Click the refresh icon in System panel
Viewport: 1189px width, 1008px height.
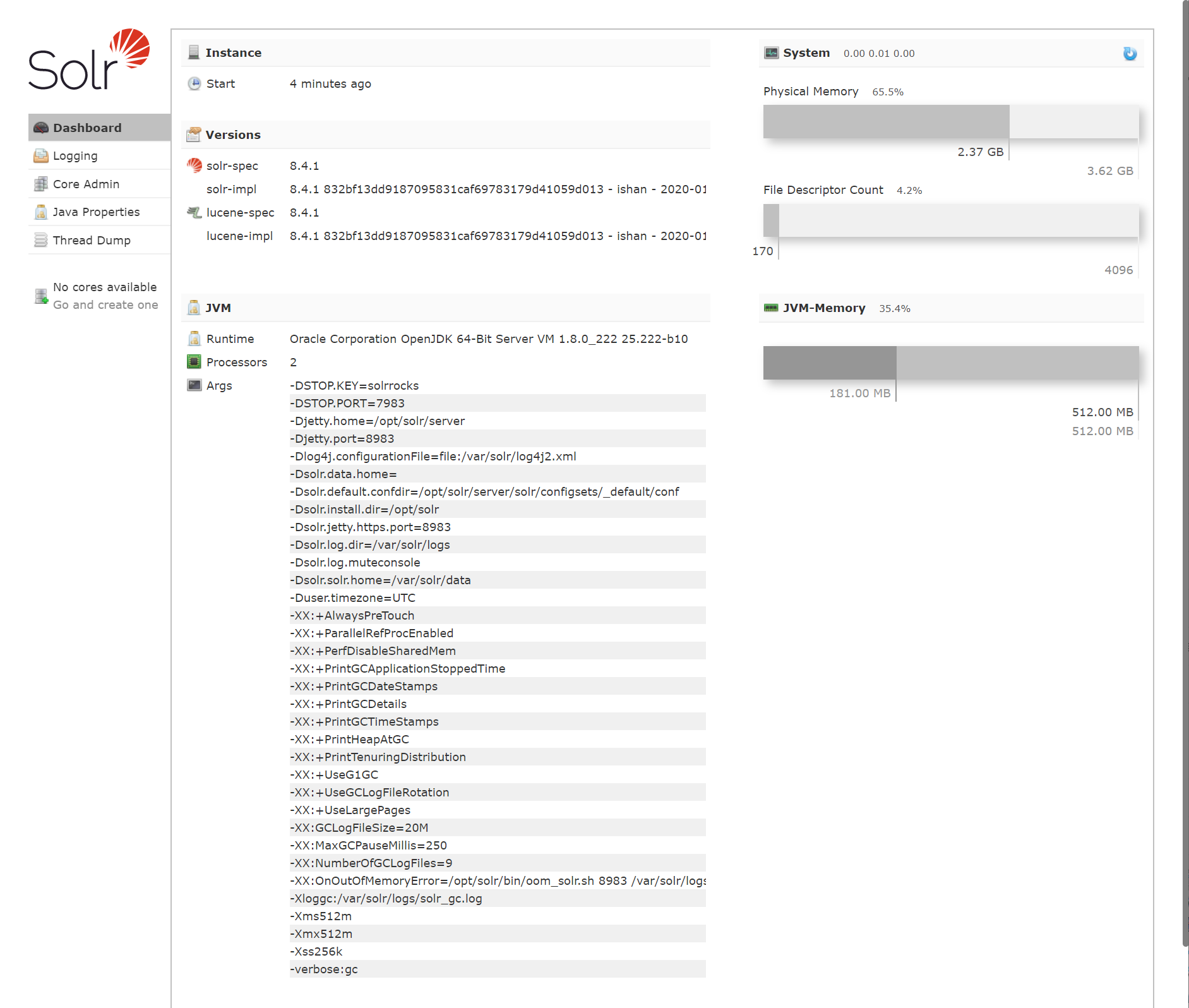point(1130,54)
